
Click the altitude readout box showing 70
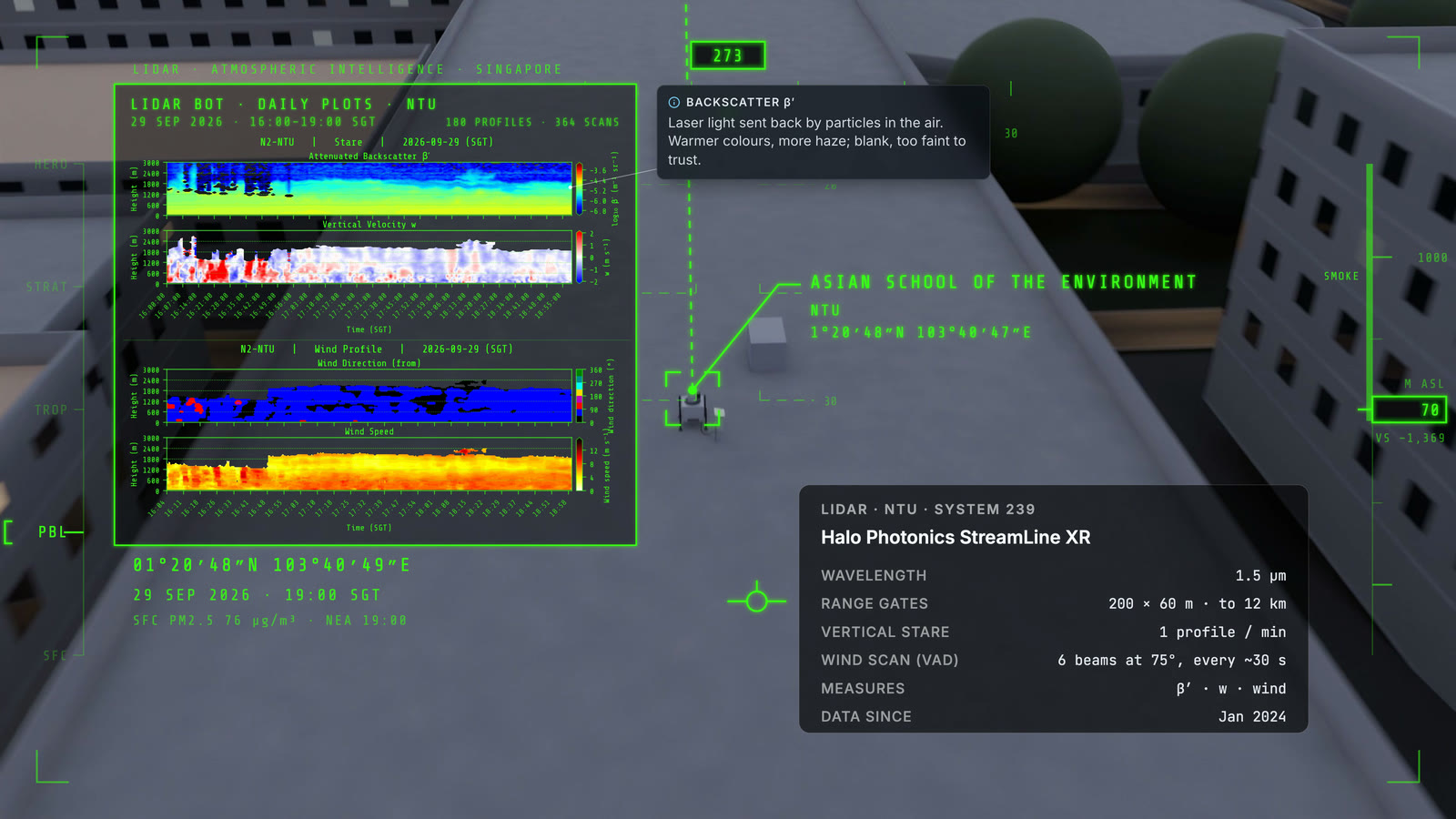click(1409, 409)
